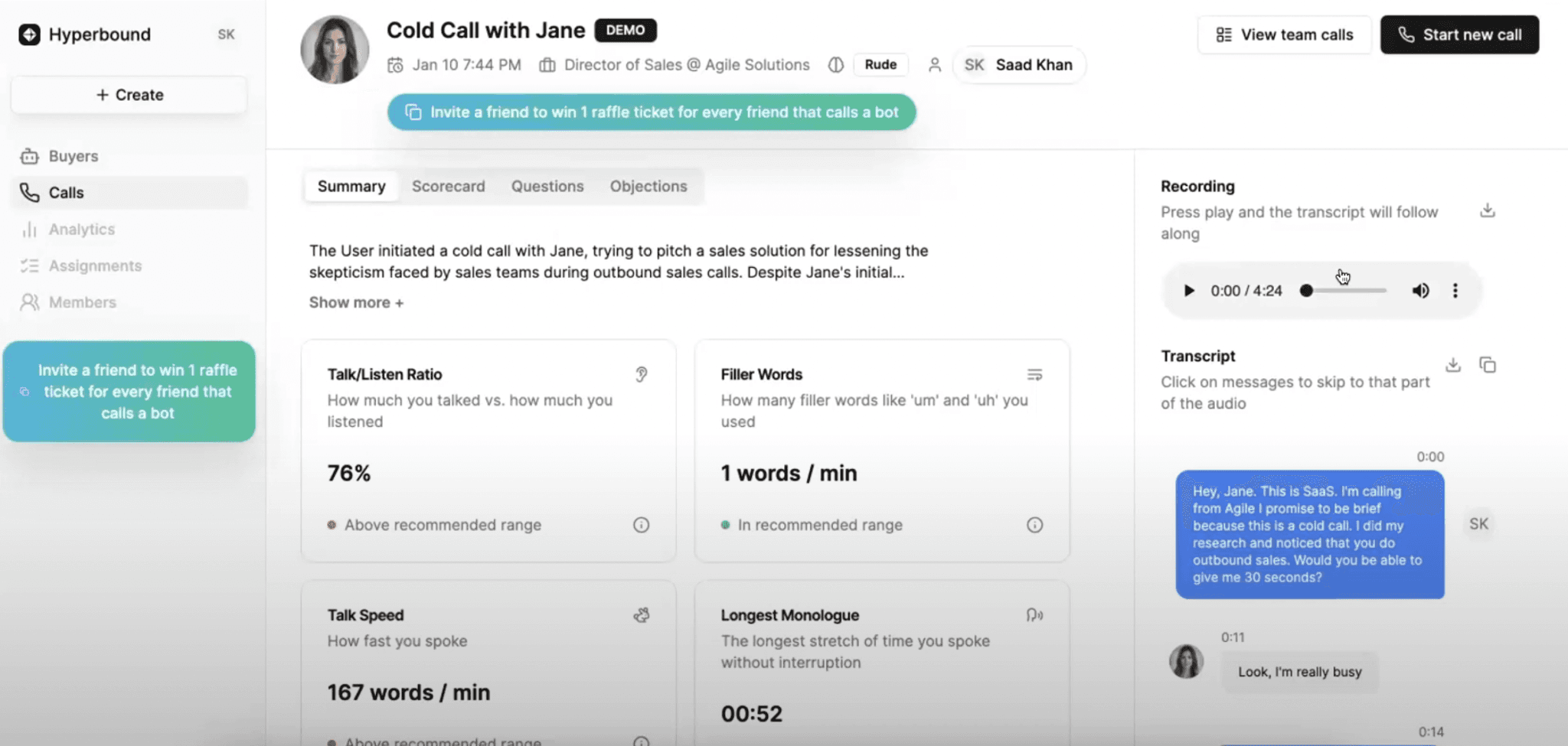Open Assignments in the sidebar

[95, 265]
